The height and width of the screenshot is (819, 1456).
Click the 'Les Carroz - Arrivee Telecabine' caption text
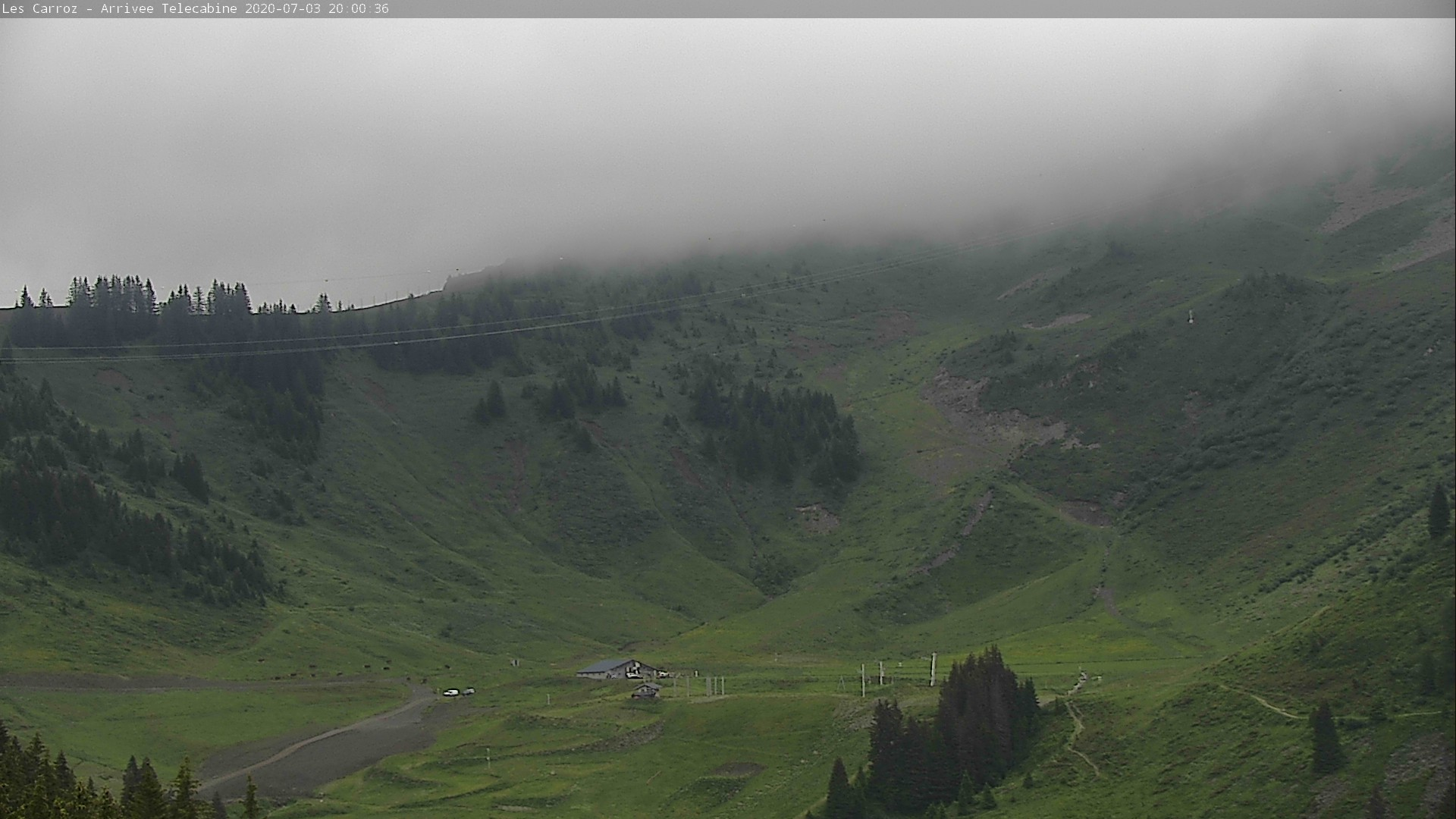pos(120,9)
